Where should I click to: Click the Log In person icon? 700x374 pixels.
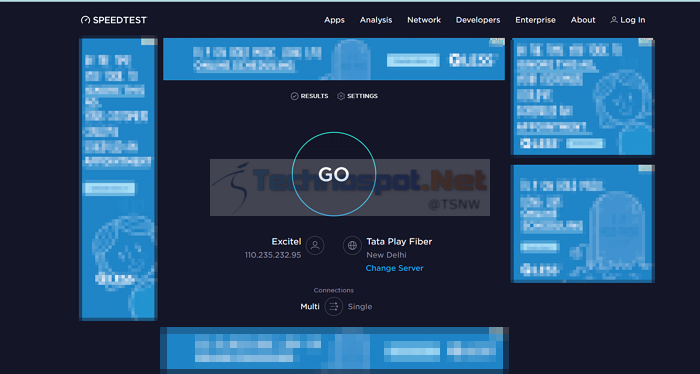(614, 20)
